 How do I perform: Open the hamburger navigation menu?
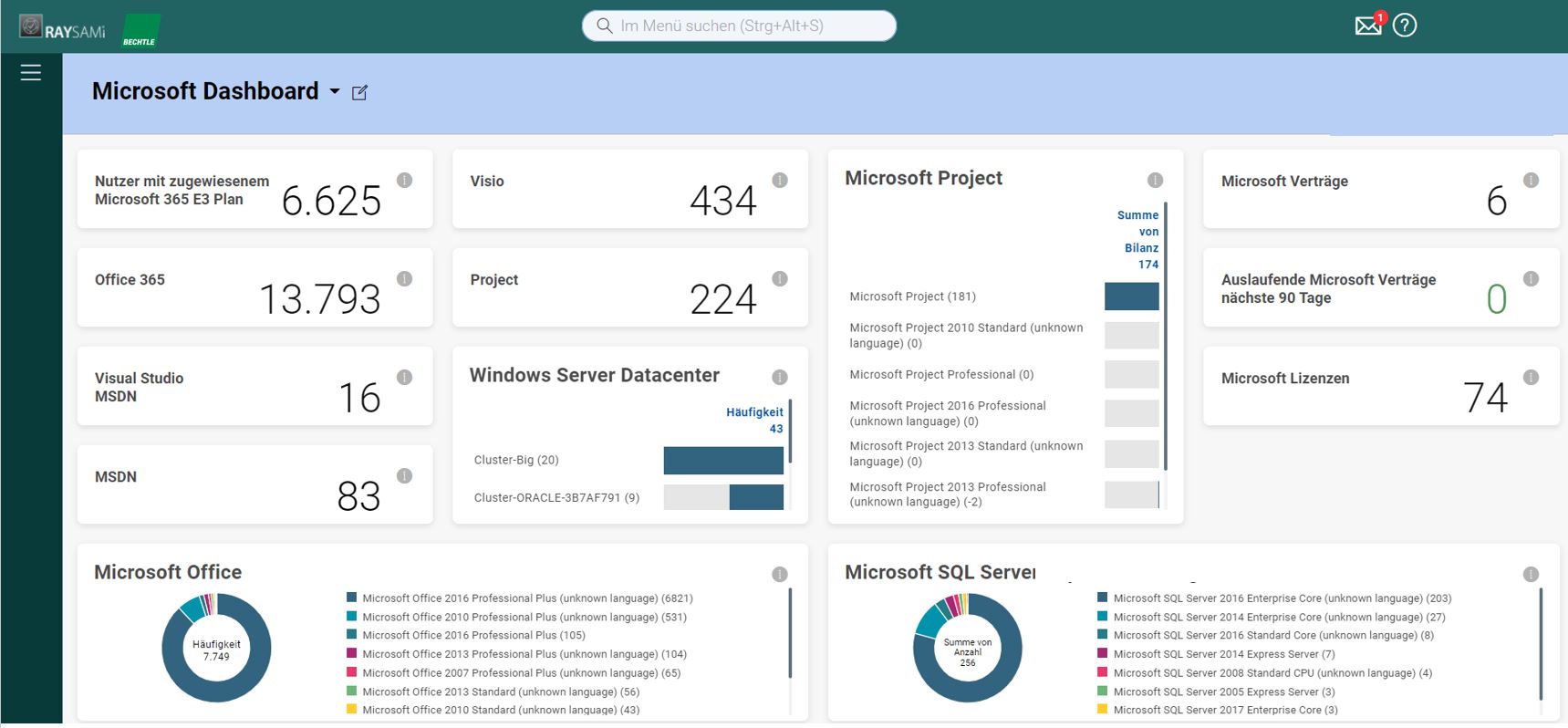point(31,73)
